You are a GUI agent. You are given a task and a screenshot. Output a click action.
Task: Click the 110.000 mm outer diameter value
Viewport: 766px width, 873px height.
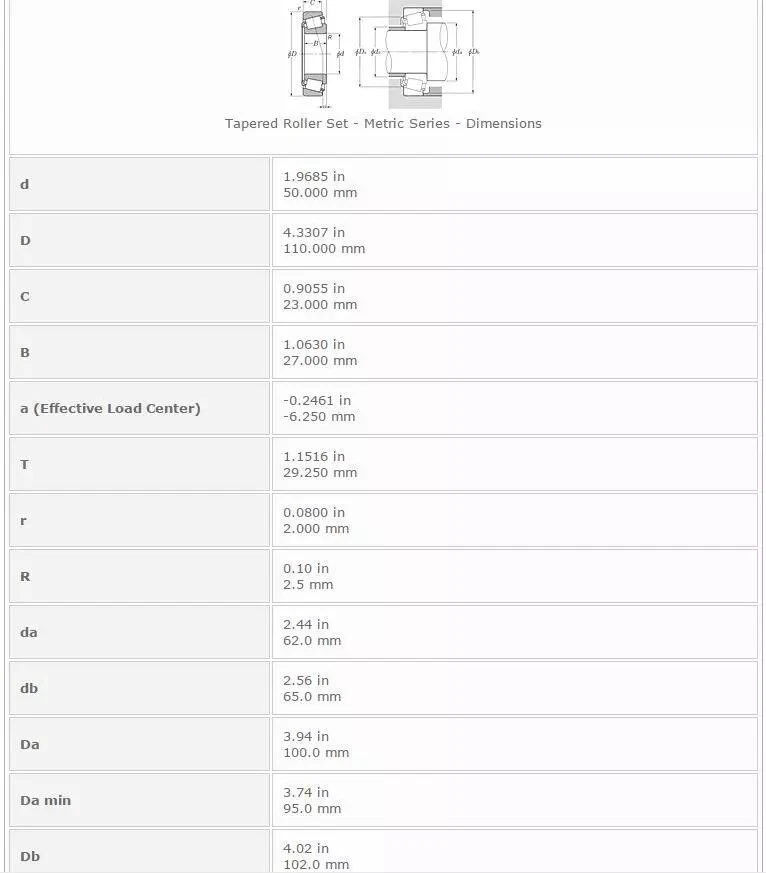pyautogui.click(x=324, y=249)
